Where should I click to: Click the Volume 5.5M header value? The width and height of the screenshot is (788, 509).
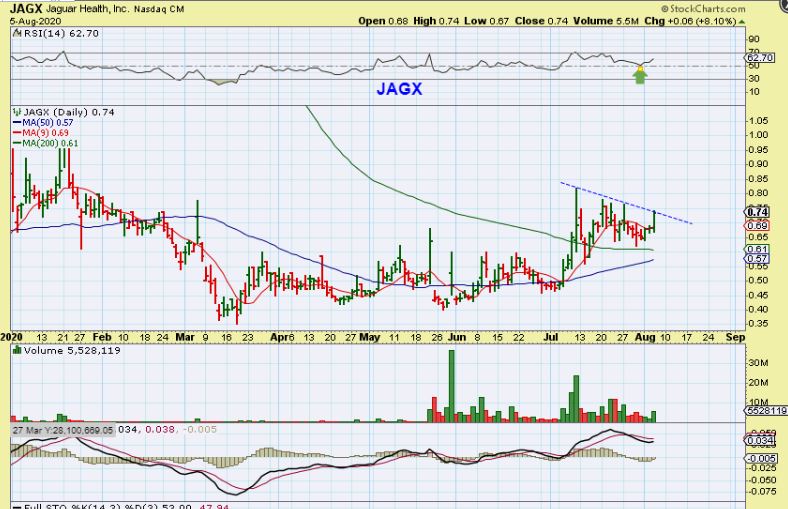point(606,21)
